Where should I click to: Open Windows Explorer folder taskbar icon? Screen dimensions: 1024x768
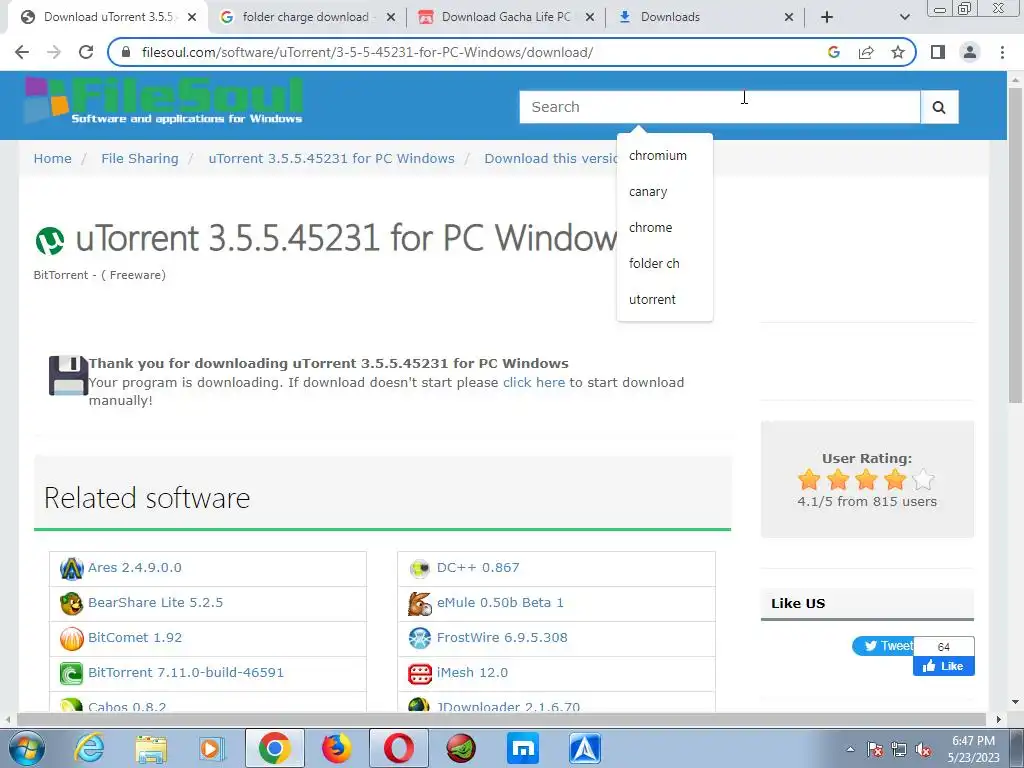coord(151,748)
